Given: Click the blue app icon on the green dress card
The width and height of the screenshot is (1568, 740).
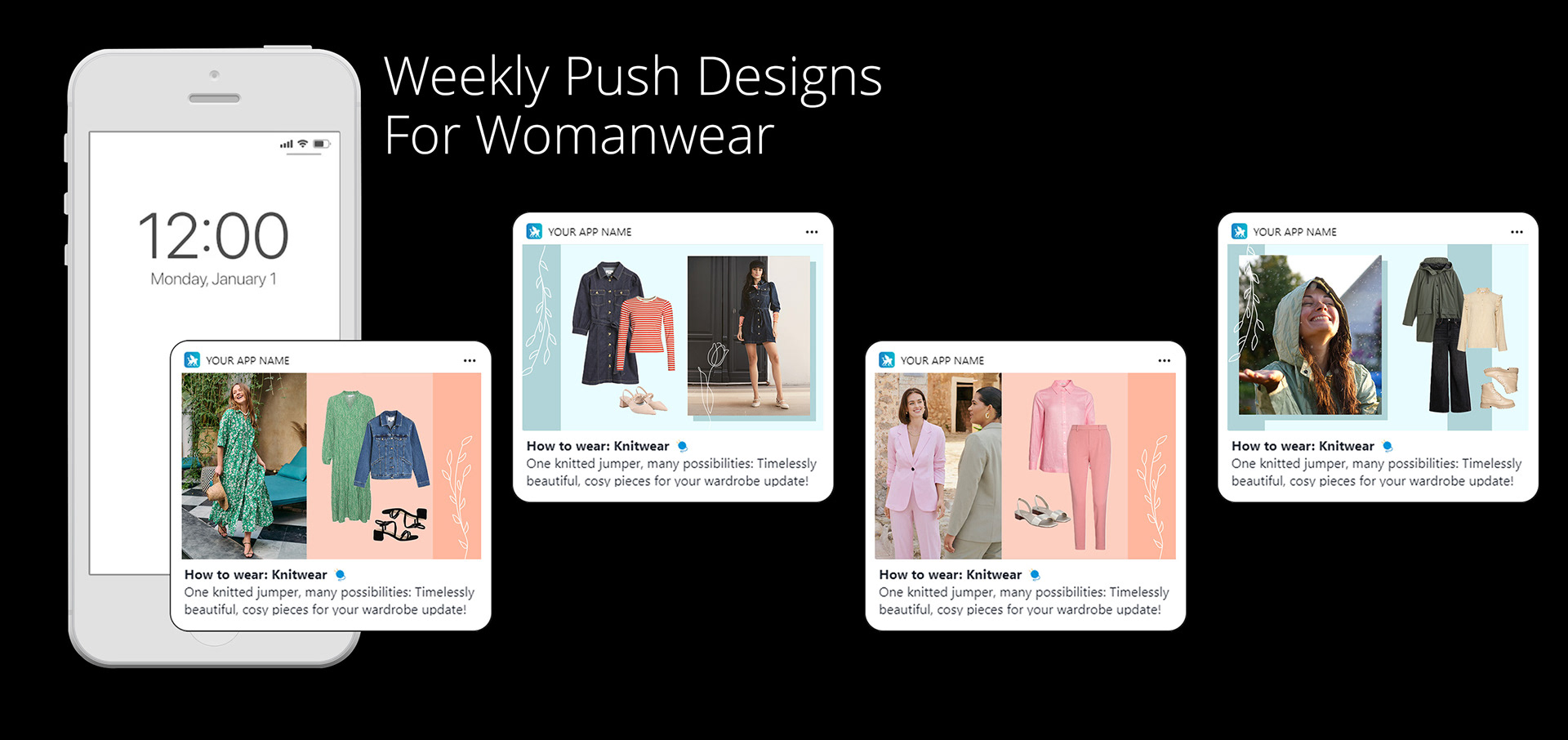Looking at the screenshot, I should click(192, 360).
